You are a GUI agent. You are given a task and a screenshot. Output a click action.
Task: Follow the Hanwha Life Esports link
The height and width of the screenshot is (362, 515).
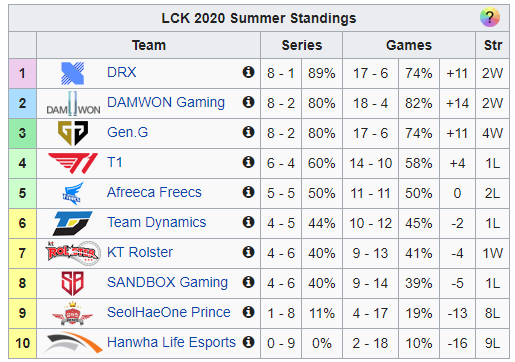click(x=171, y=342)
